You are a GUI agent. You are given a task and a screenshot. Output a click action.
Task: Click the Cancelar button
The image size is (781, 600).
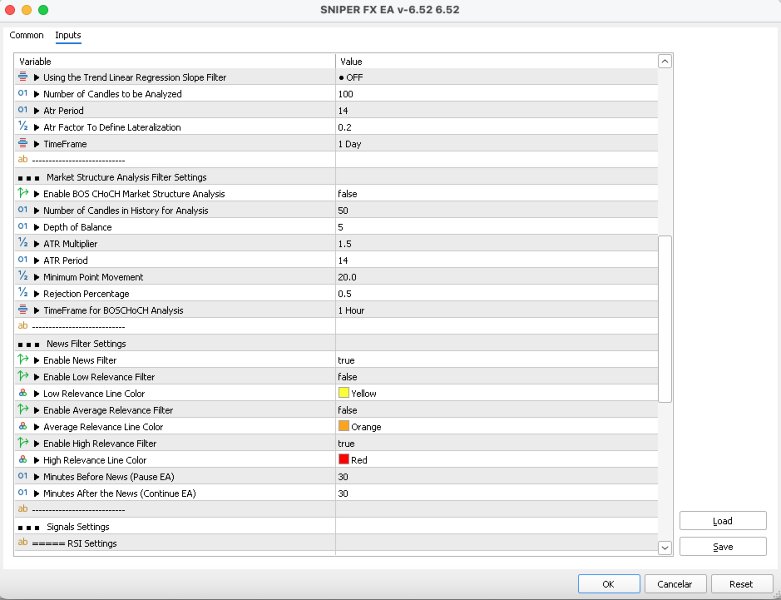click(675, 584)
